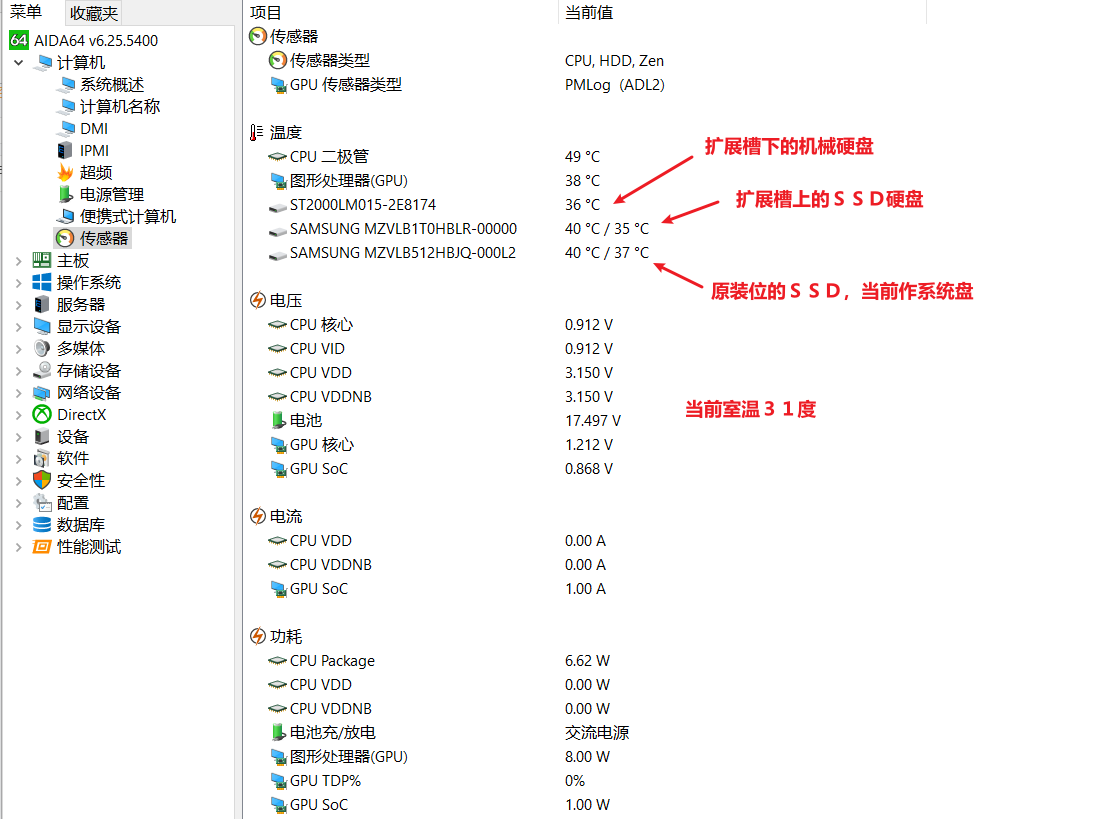Select the 系统概述 icon in the tree
This screenshot has height=819, width=1096.
67,85
